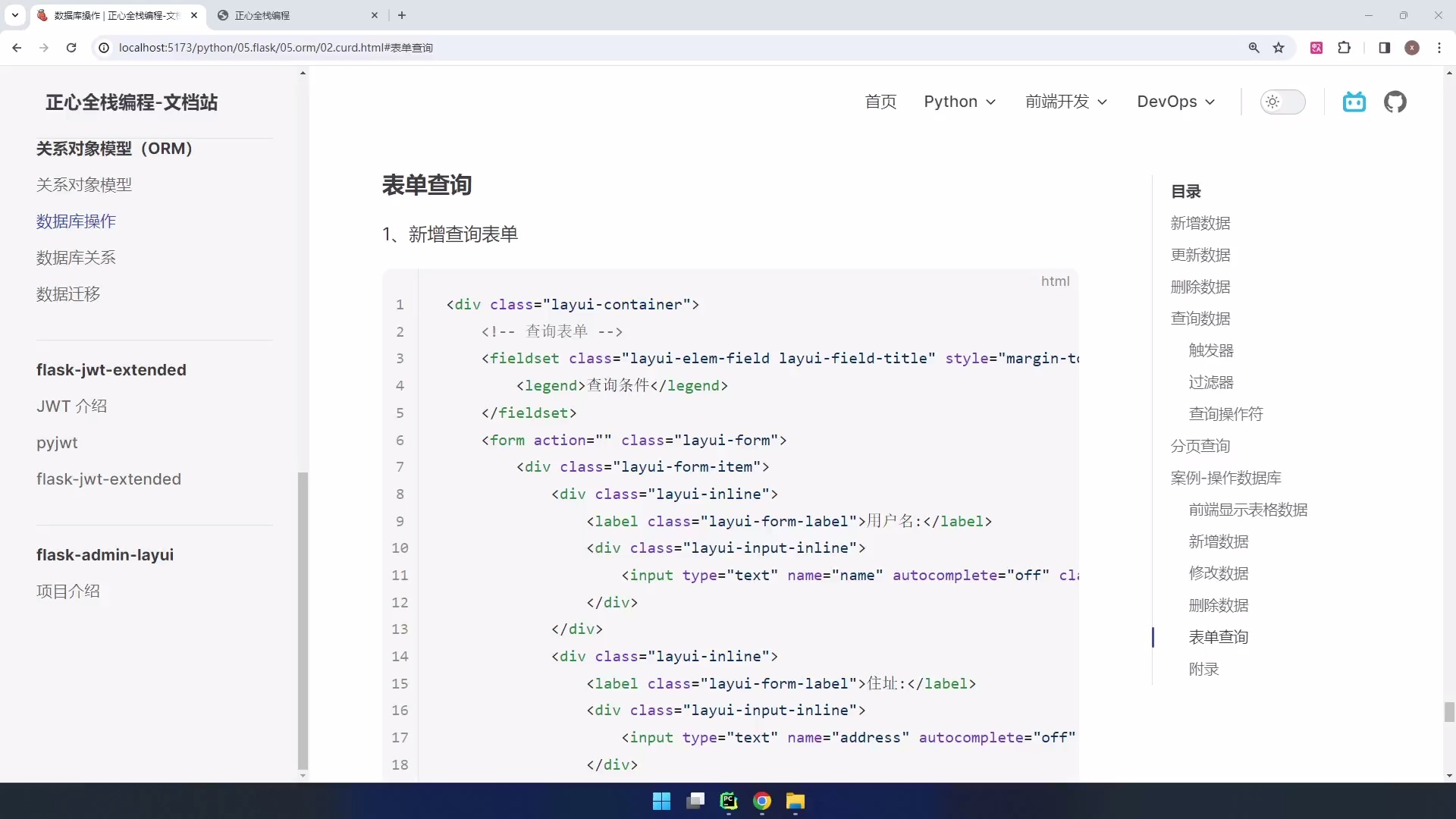Open the GitHub repository icon

pos(1396,102)
